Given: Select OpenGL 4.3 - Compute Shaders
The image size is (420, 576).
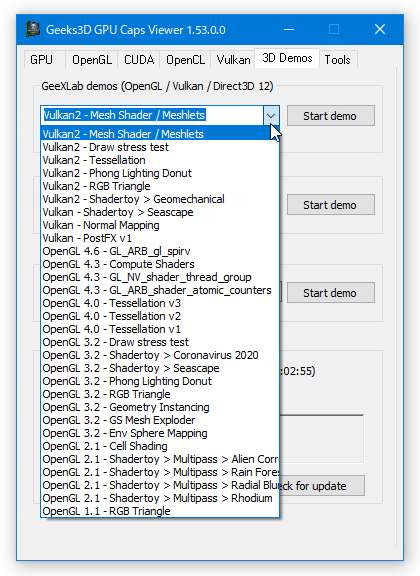Looking at the screenshot, I should click(160, 264).
